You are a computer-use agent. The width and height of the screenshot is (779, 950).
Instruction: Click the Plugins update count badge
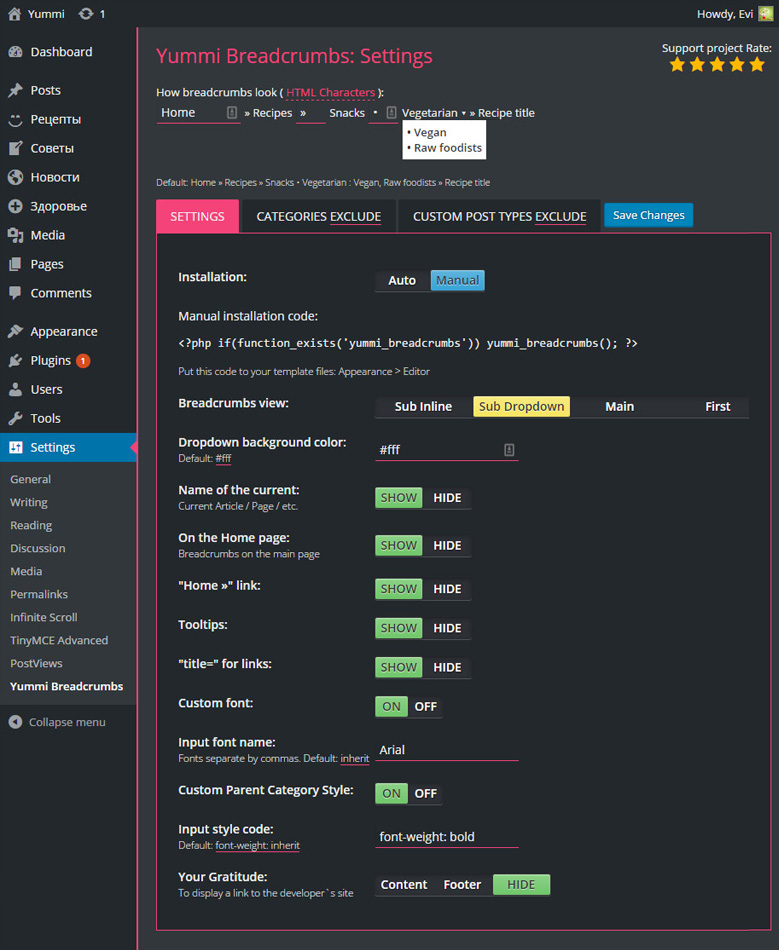point(83,360)
